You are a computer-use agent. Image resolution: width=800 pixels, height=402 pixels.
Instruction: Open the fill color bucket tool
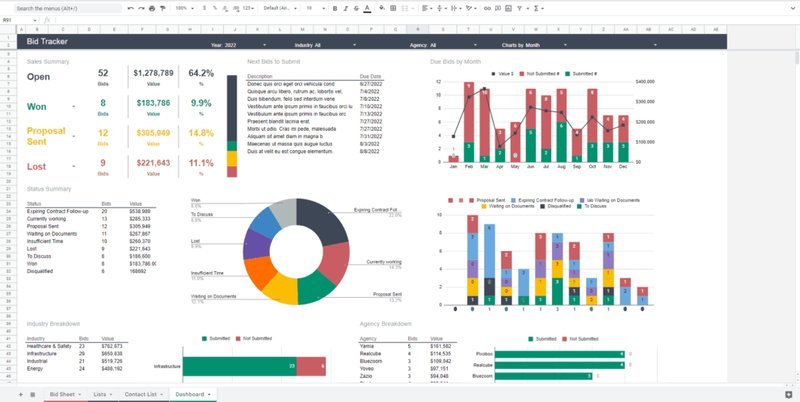click(x=382, y=8)
